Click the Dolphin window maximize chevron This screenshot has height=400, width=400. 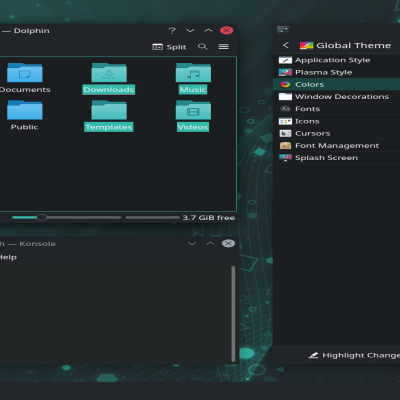[208, 31]
